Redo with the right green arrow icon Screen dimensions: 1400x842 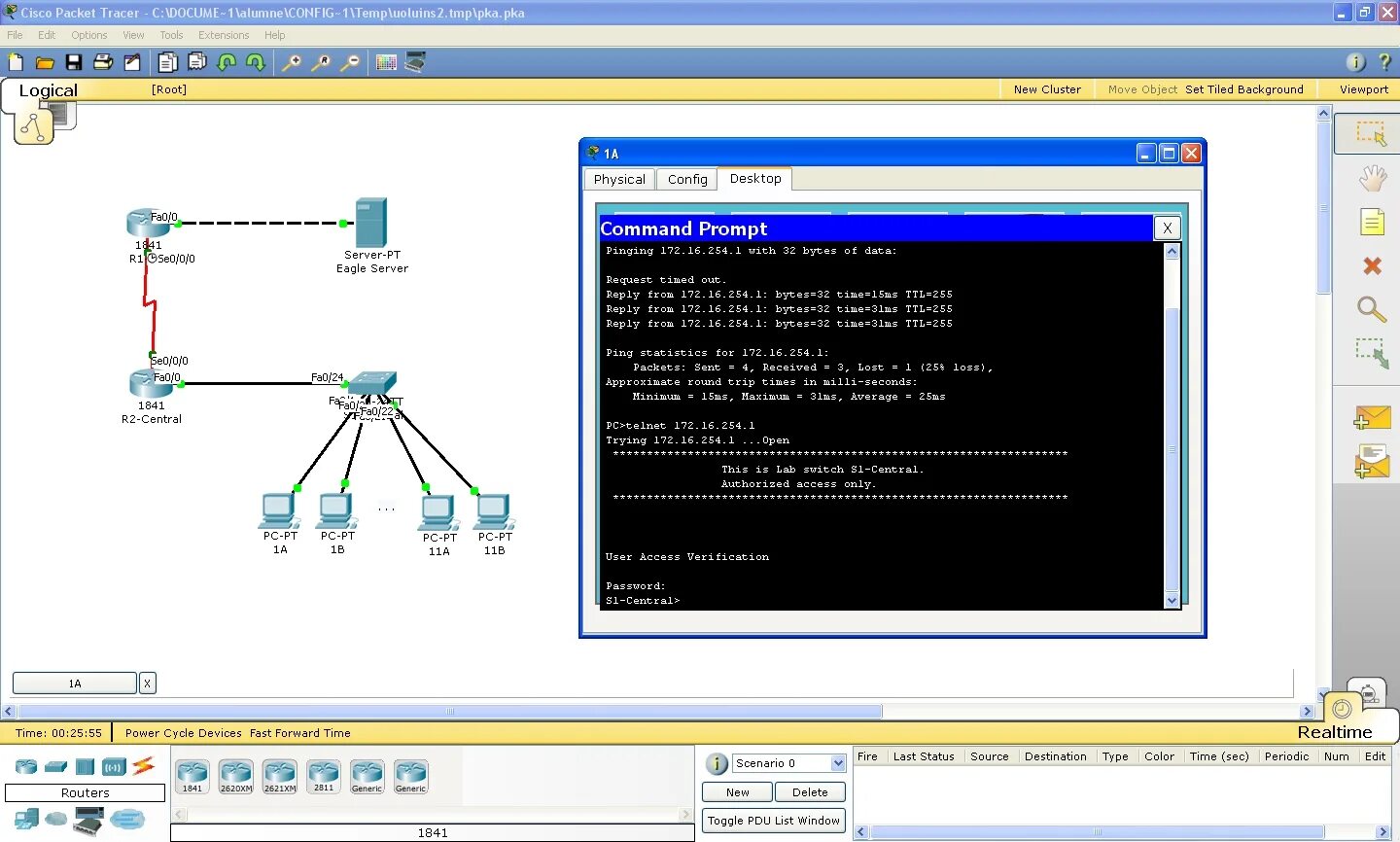click(x=256, y=62)
